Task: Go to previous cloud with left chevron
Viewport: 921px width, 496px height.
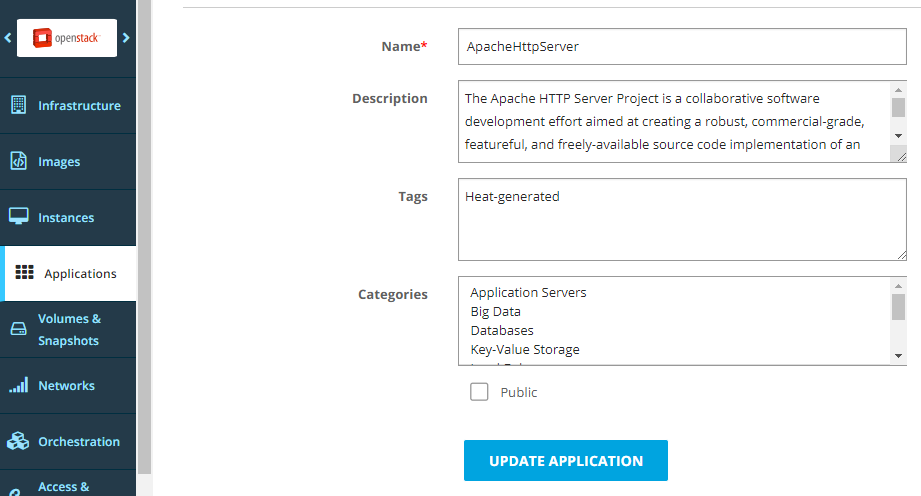Action: click(8, 38)
